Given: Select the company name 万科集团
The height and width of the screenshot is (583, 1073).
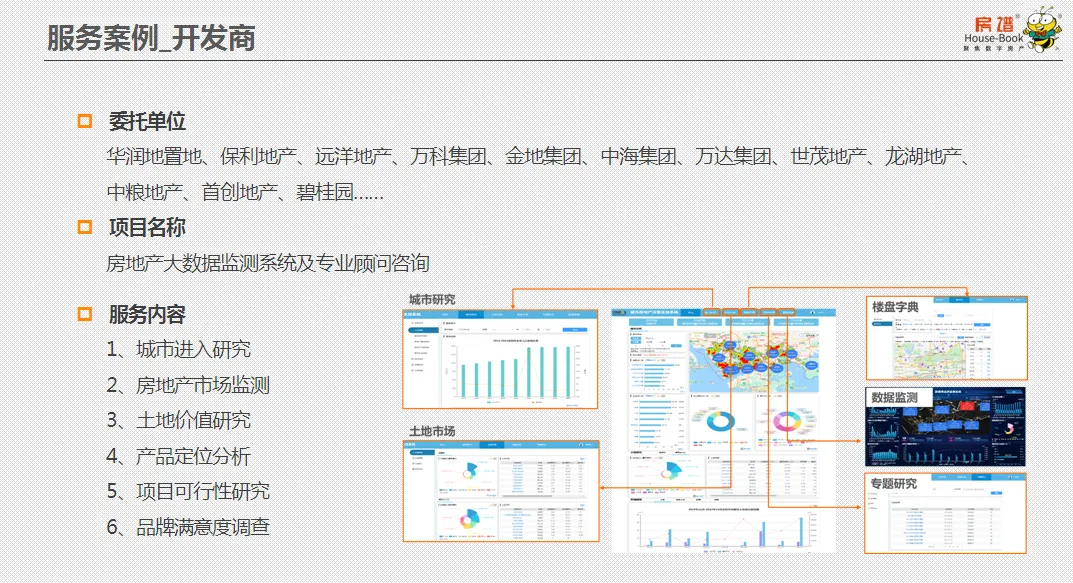Looking at the screenshot, I should 448,156.
